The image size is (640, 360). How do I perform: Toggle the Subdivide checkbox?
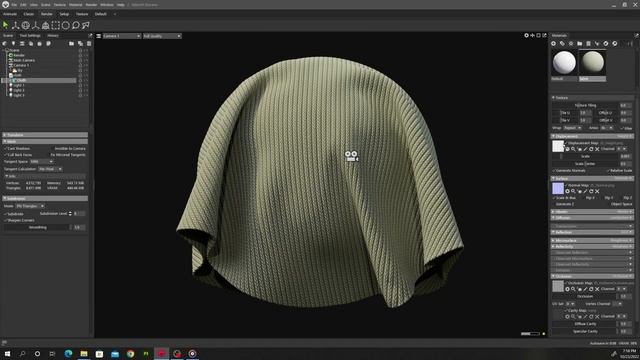coord(6,214)
